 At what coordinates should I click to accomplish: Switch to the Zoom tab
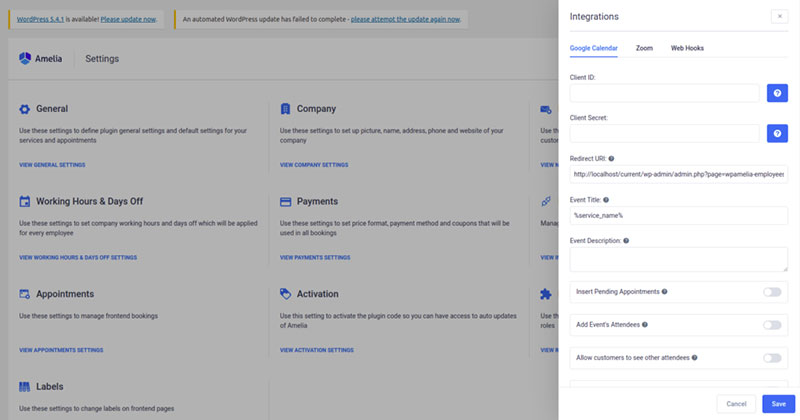pyautogui.click(x=644, y=48)
